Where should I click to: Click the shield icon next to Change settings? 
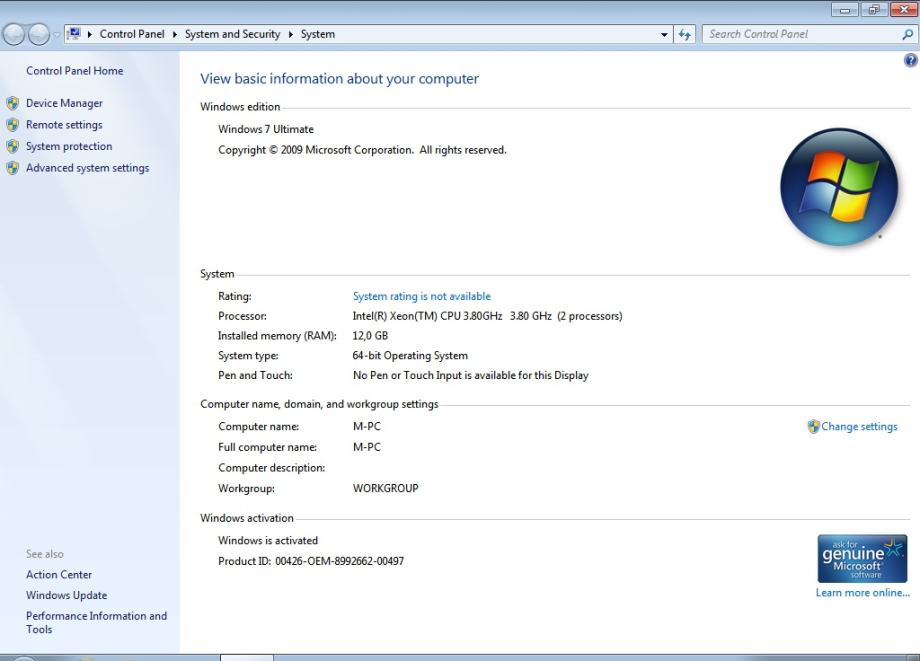(x=813, y=427)
